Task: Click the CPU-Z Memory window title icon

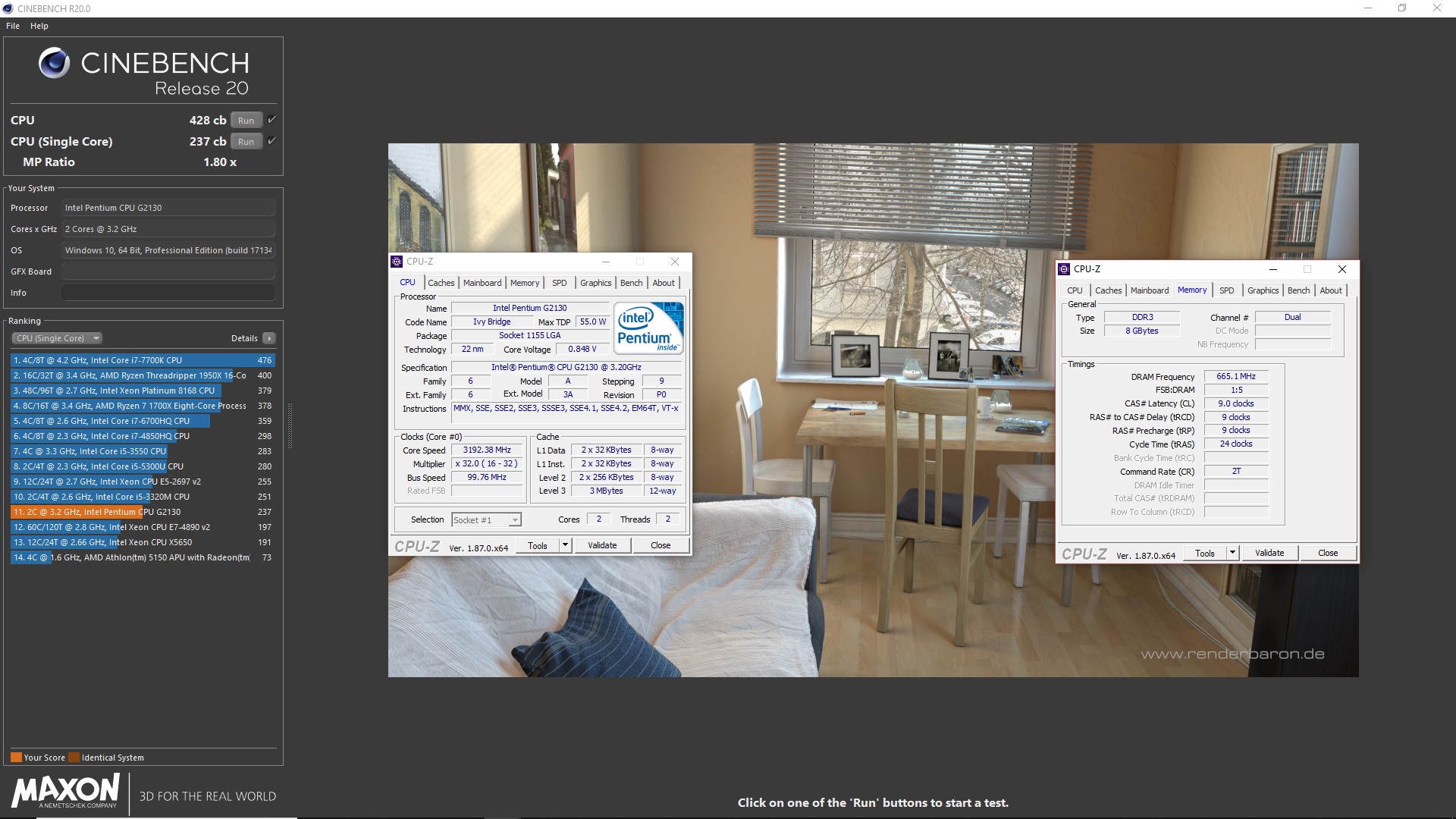Action: tap(1064, 269)
